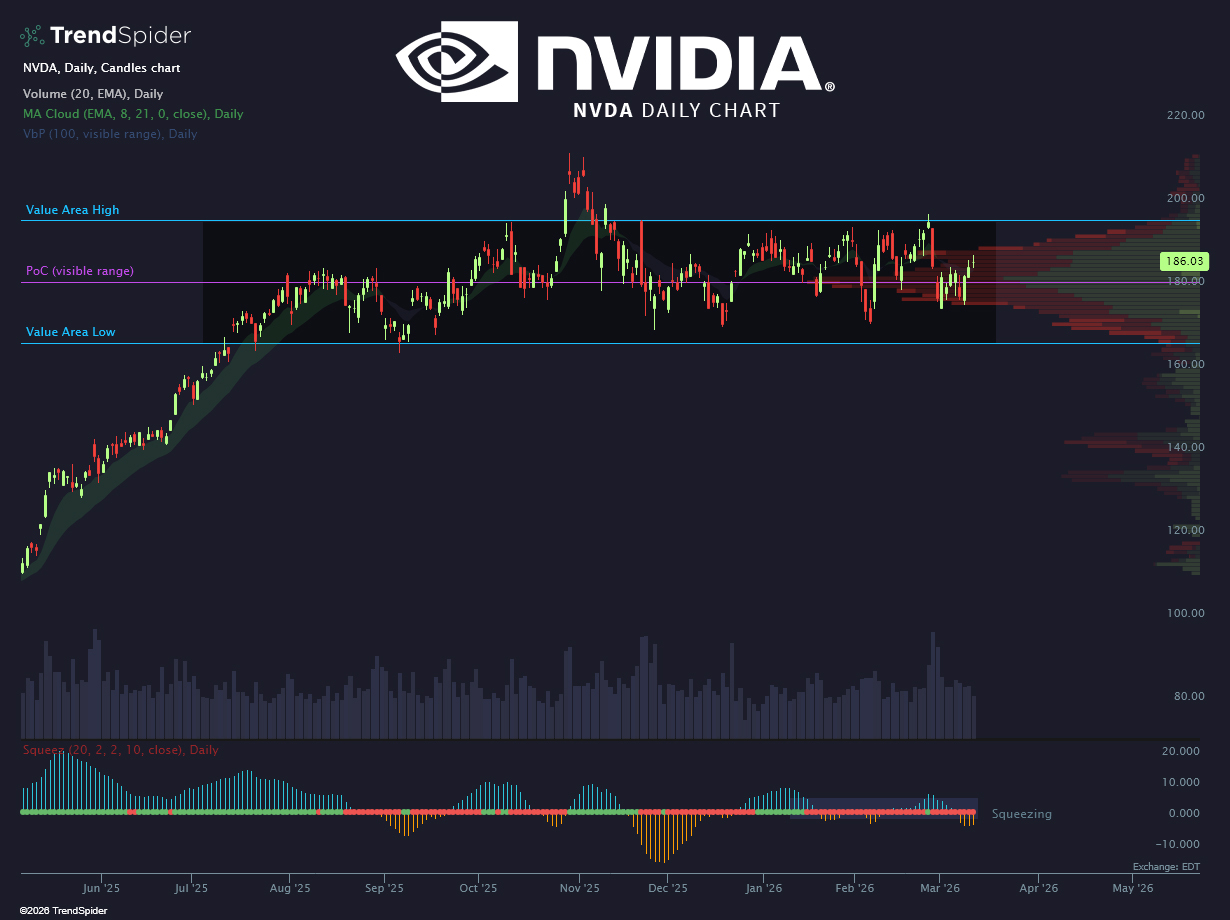Viewport: 1230px width, 920px height.
Task: Click the 'Value Area Low' line label
Action: pos(71,332)
